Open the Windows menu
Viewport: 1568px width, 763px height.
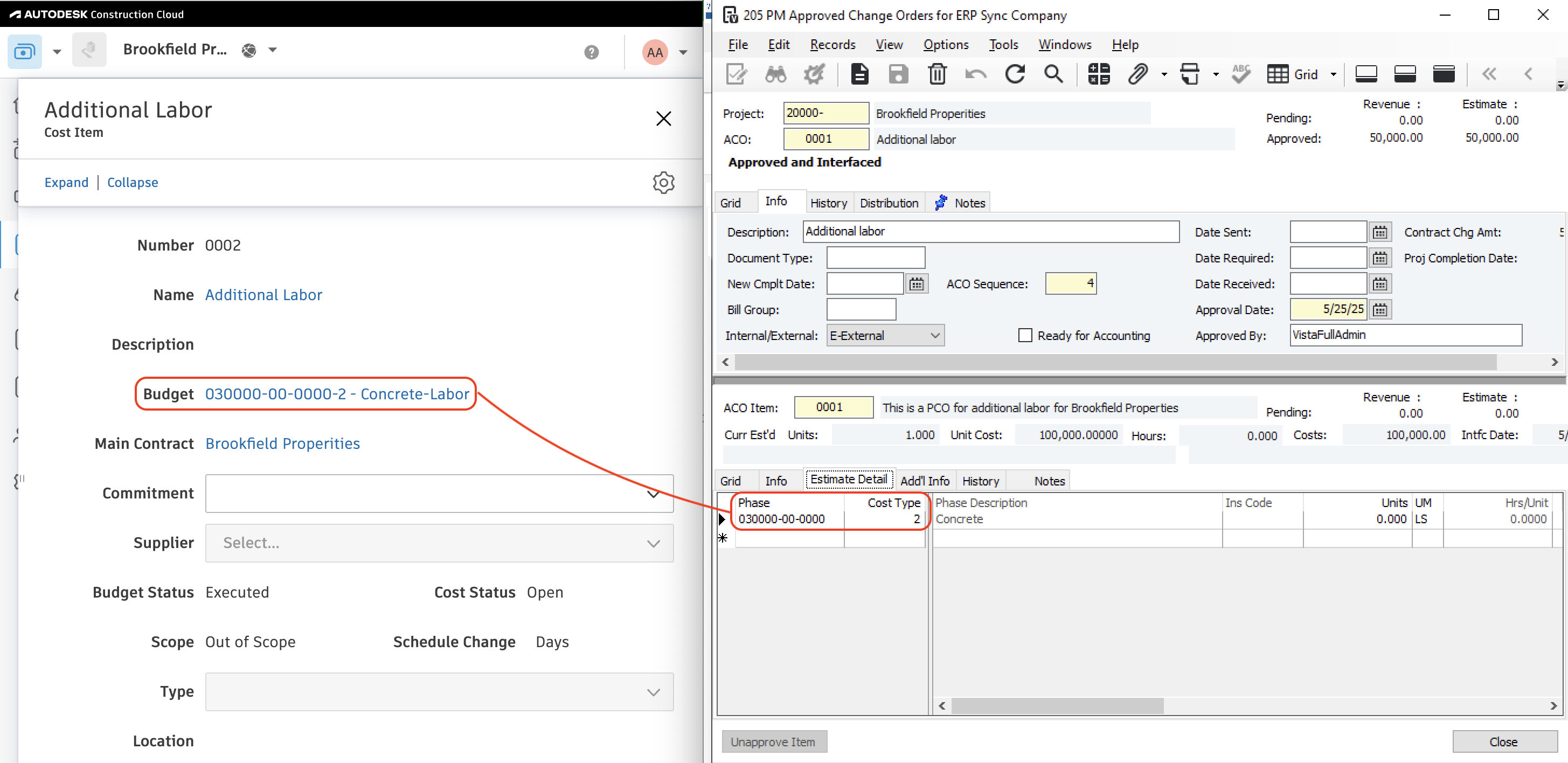(x=1065, y=44)
